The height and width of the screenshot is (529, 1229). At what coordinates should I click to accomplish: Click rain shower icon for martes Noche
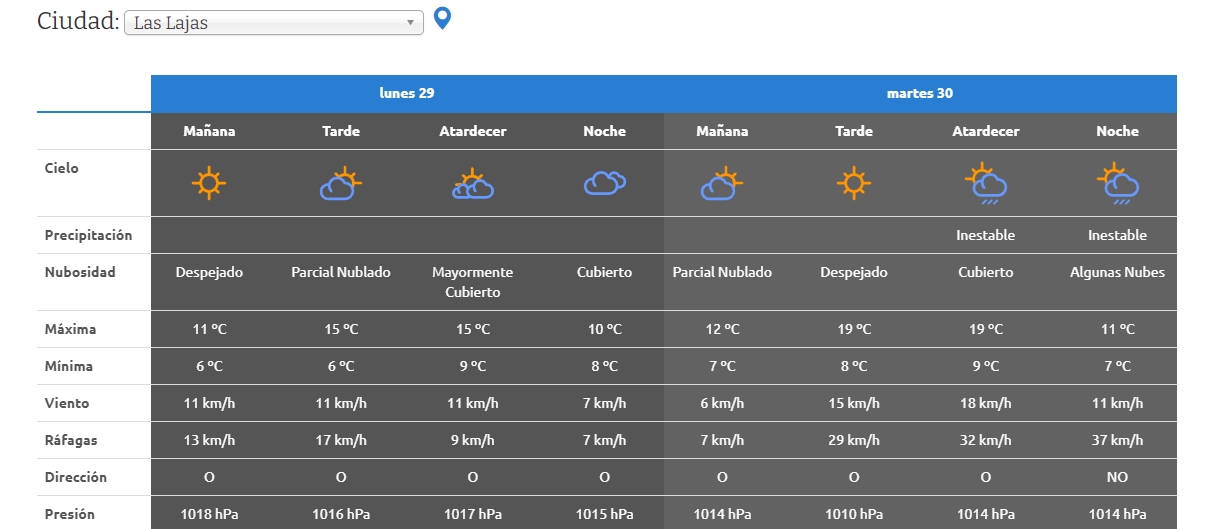pos(1117,184)
